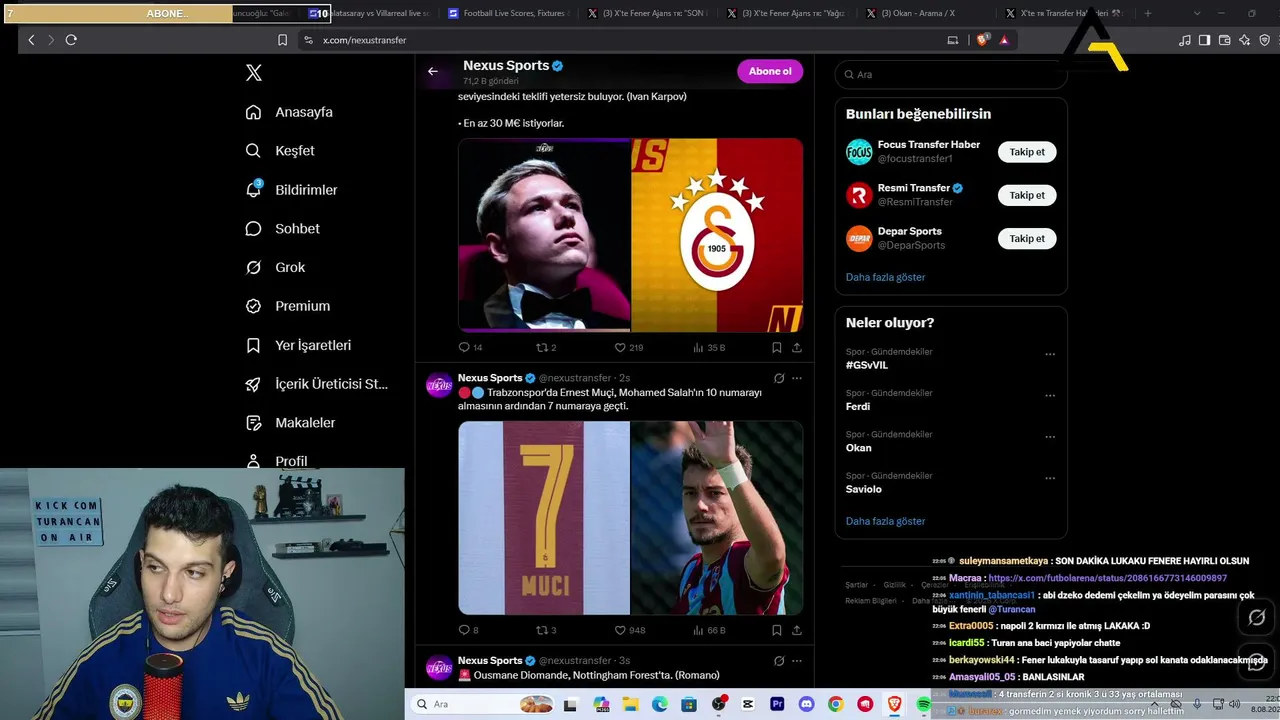
Task: Open the Muçi number 7 post image
Action: [544, 518]
